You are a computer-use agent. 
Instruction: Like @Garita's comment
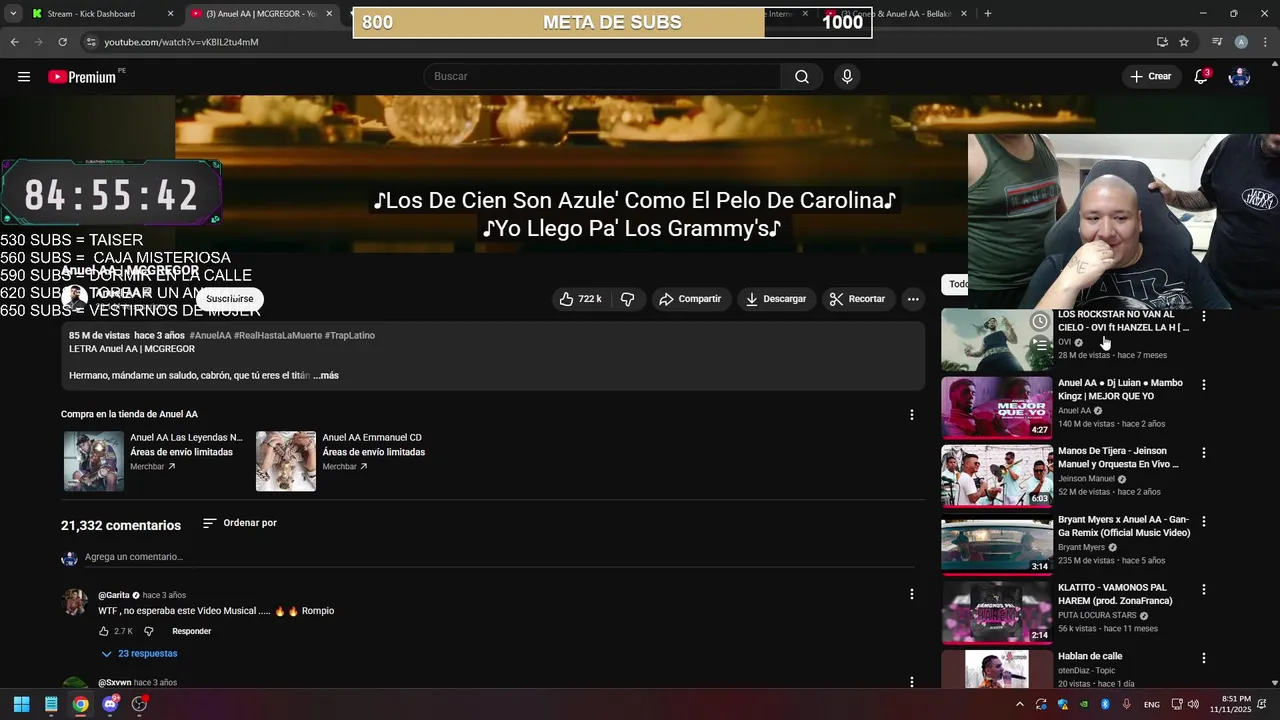[x=103, y=631]
